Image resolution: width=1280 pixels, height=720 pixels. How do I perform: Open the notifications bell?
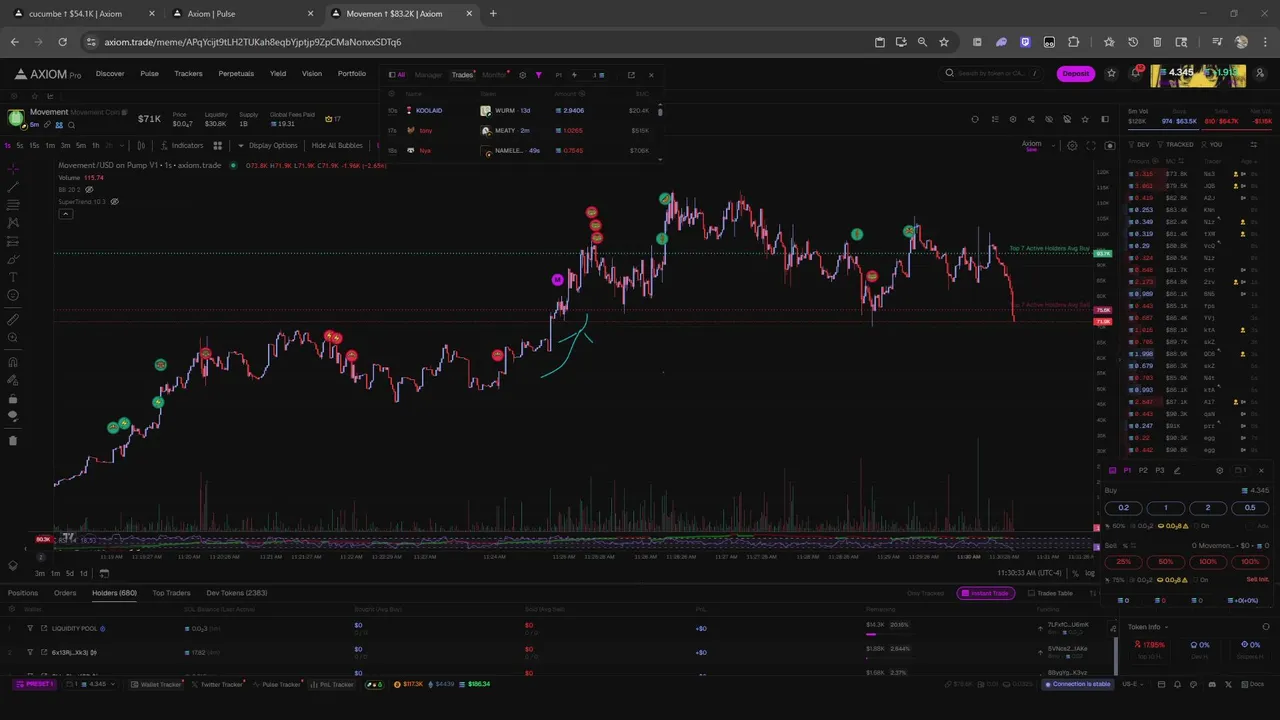tap(1135, 73)
